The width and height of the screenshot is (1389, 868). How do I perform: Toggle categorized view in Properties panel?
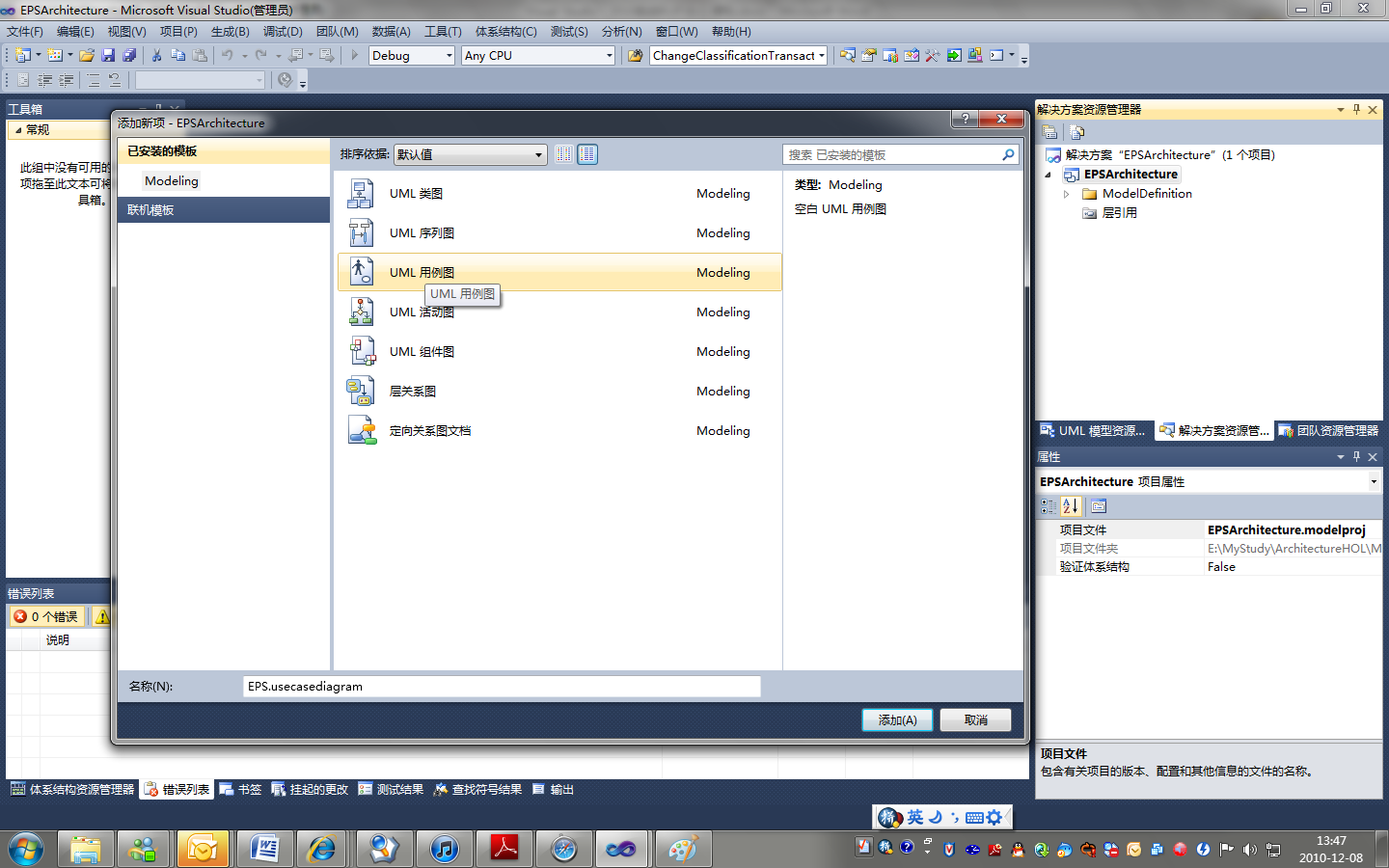(x=1049, y=506)
